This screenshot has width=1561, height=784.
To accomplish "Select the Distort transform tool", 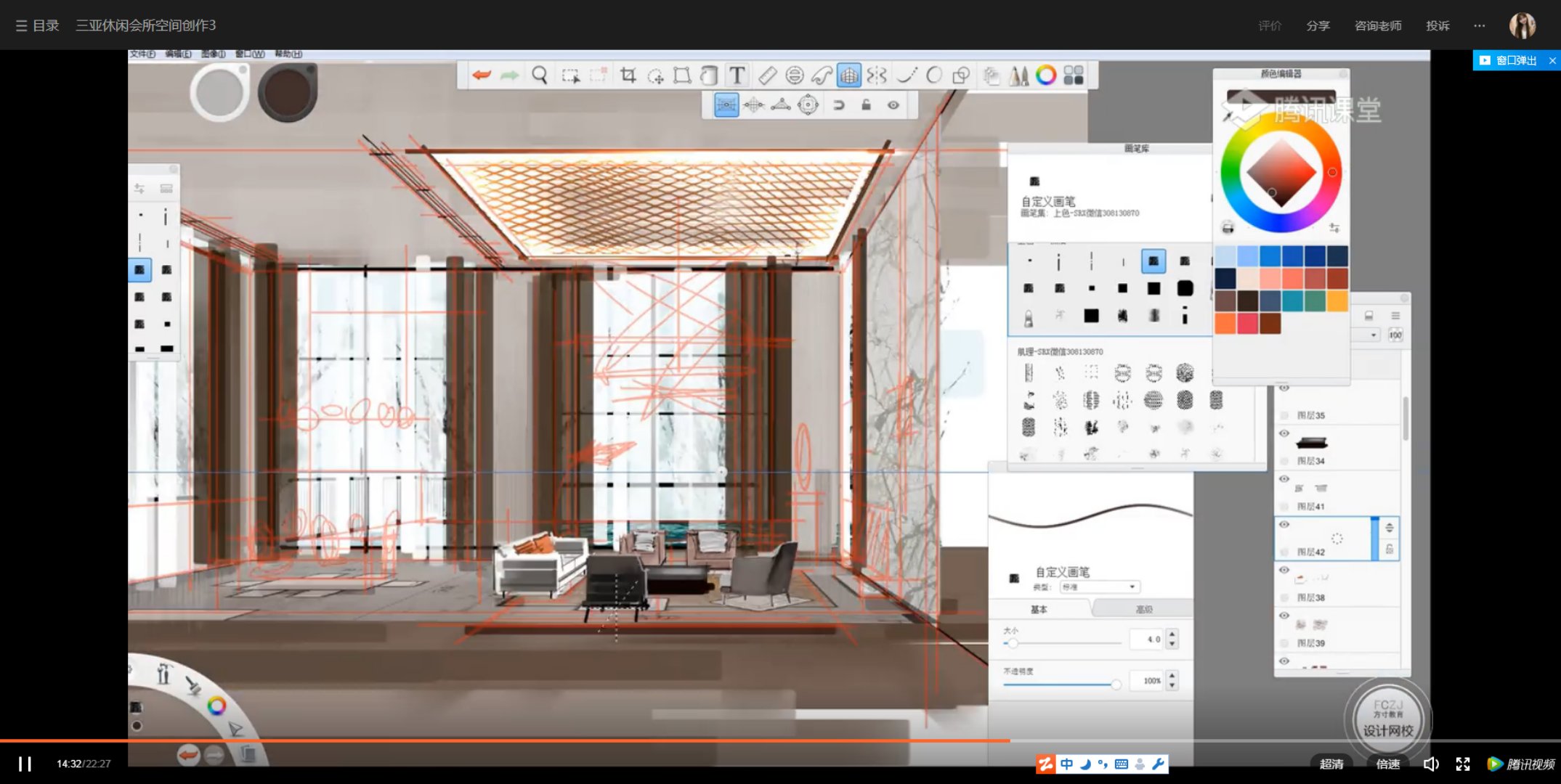I will point(682,75).
